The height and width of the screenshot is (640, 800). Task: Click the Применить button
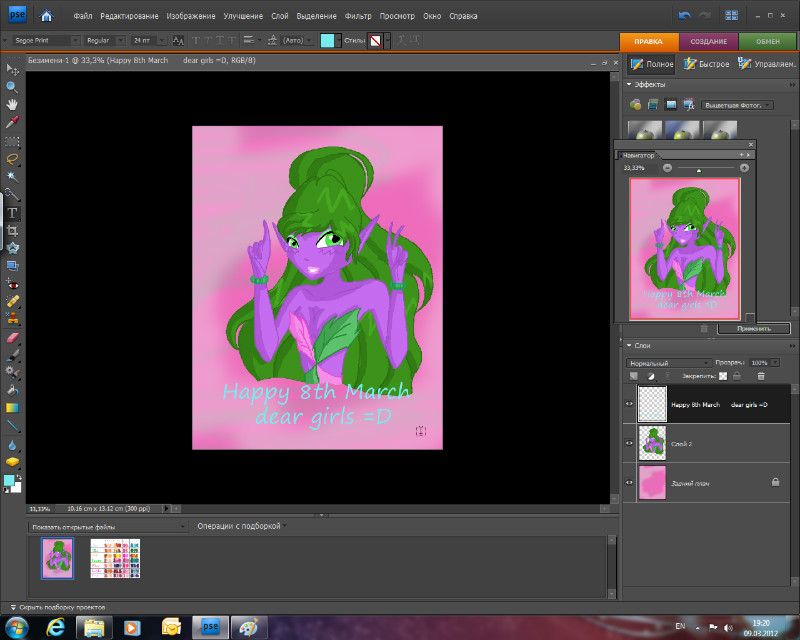(x=753, y=328)
